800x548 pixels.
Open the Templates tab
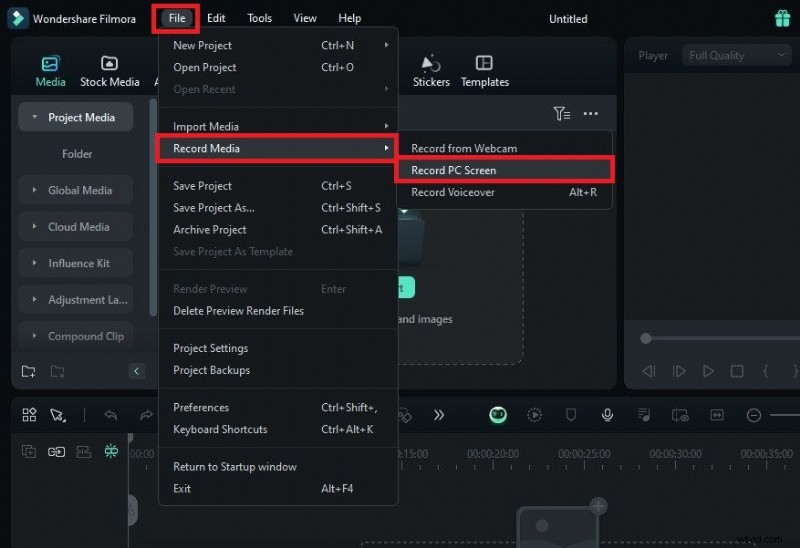484,71
